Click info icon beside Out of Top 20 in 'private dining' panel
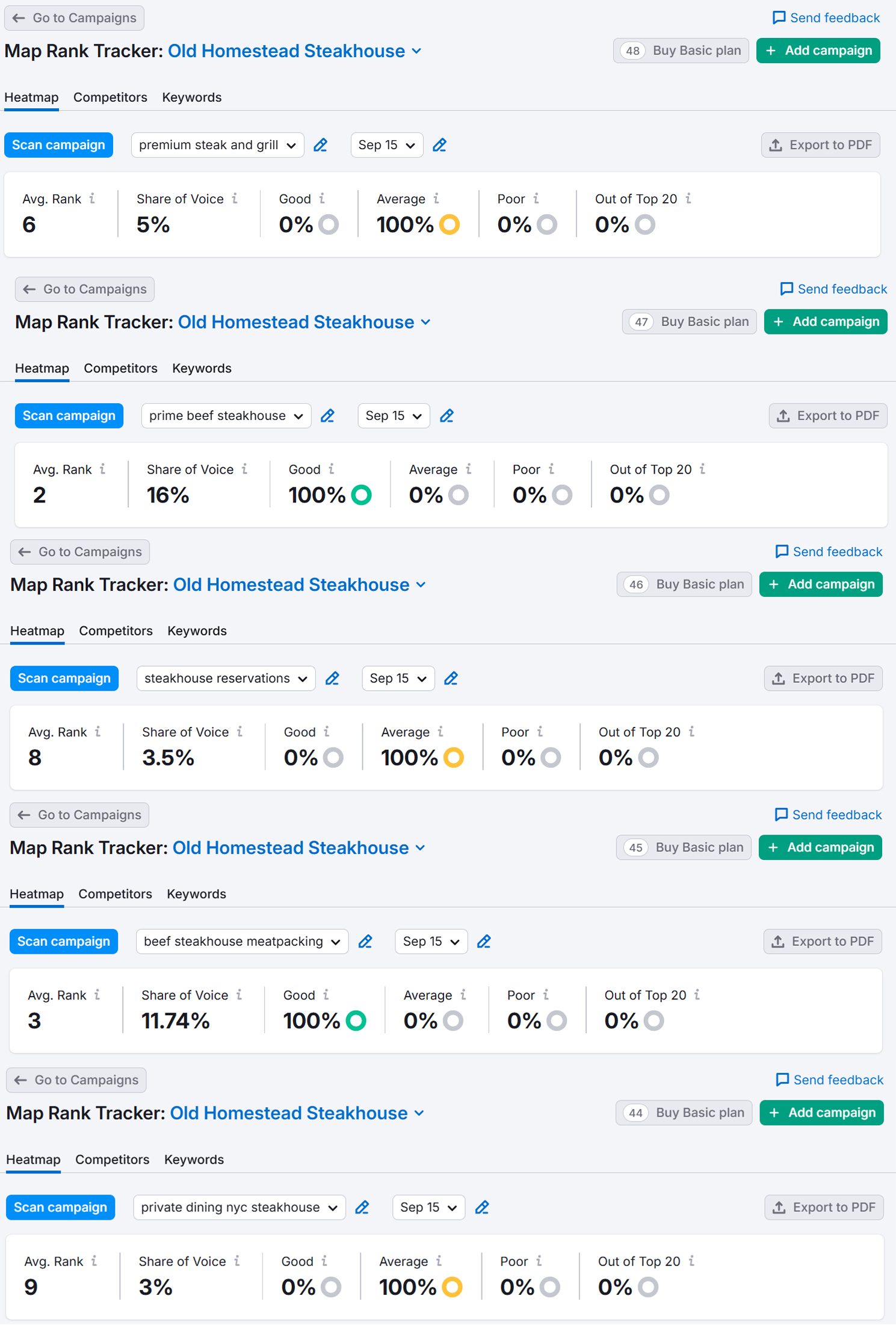Viewport: 896px width, 1325px height. click(x=691, y=1261)
